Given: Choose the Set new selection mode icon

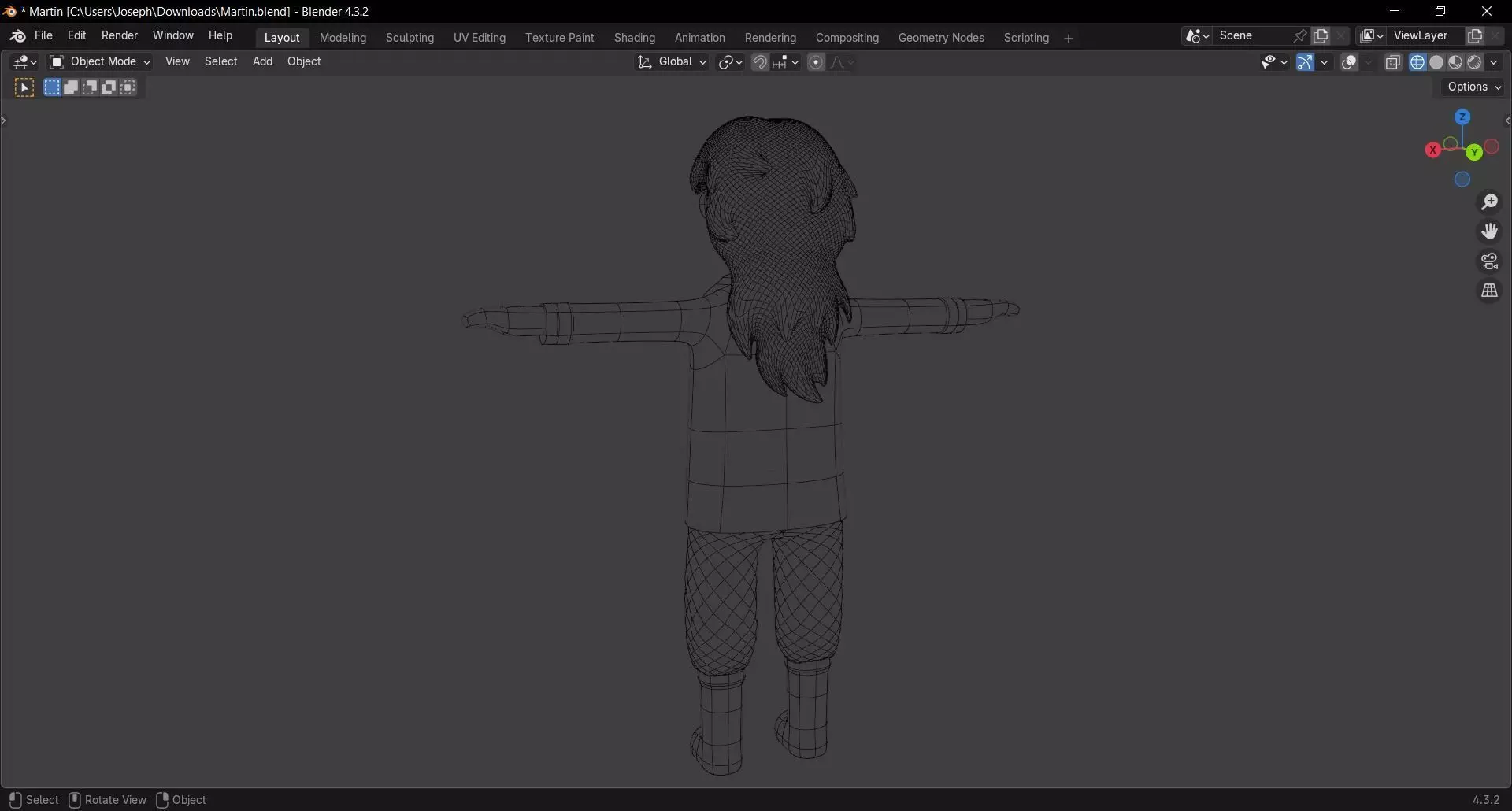Looking at the screenshot, I should pos(52,87).
